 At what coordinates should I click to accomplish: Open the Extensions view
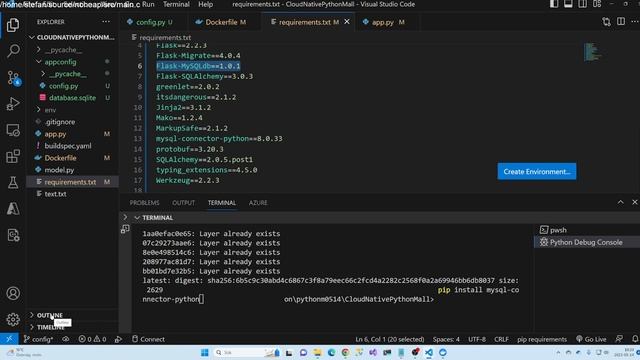tap(13, 156)
